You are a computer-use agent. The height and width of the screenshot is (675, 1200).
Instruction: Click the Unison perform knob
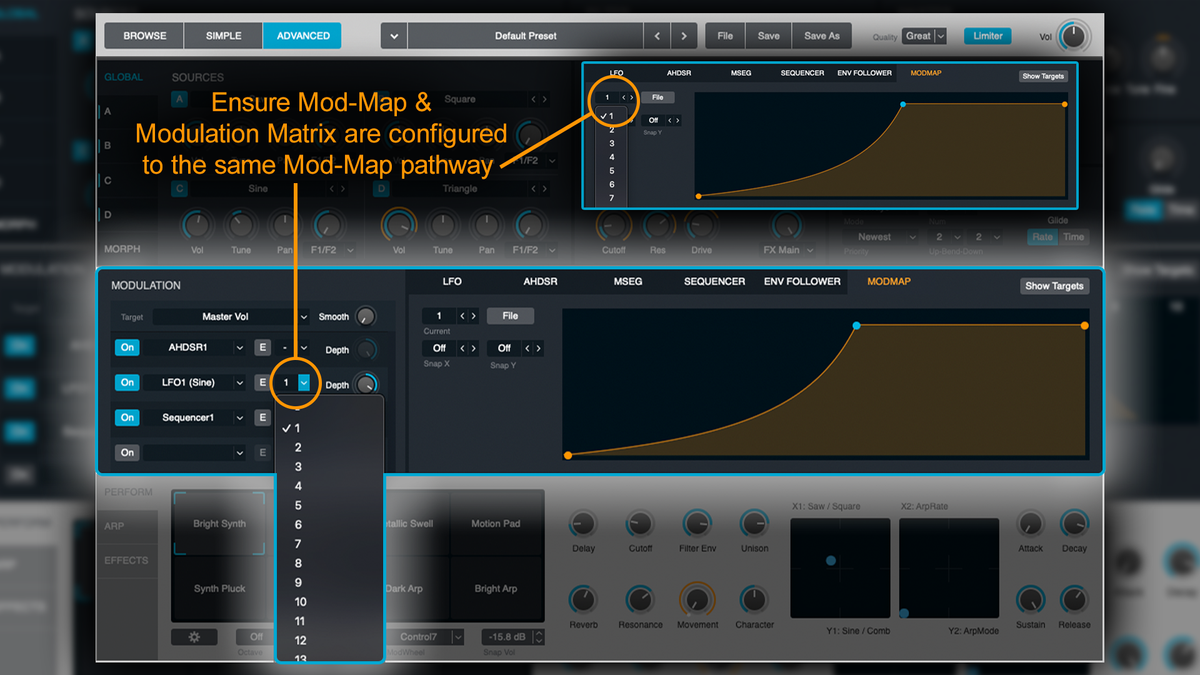point(753,525)
